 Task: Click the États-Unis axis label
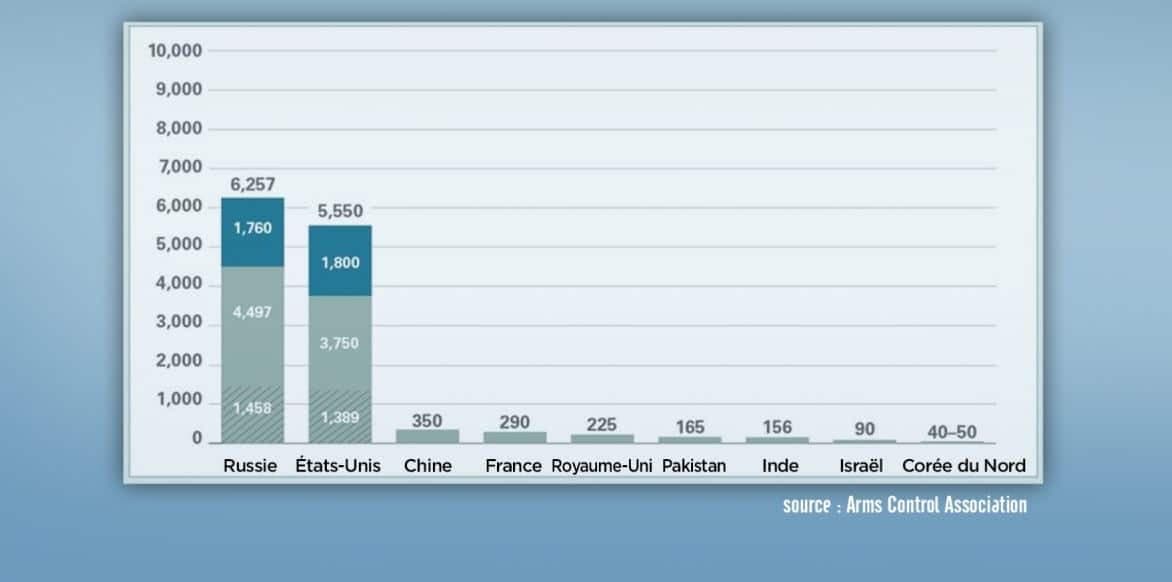pyautogui.click(x=339, y=466)
